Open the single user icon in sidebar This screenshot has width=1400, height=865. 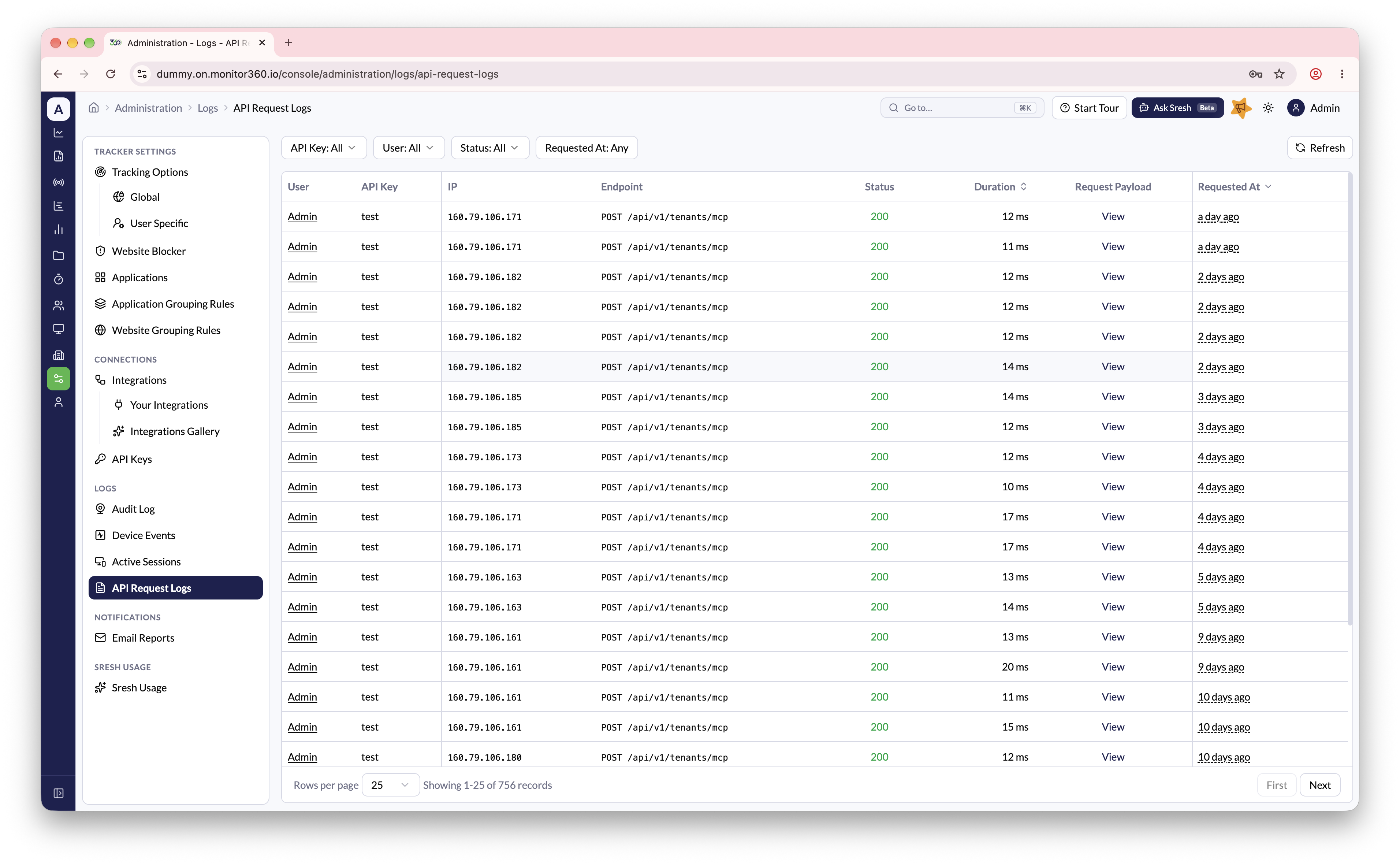58,403
